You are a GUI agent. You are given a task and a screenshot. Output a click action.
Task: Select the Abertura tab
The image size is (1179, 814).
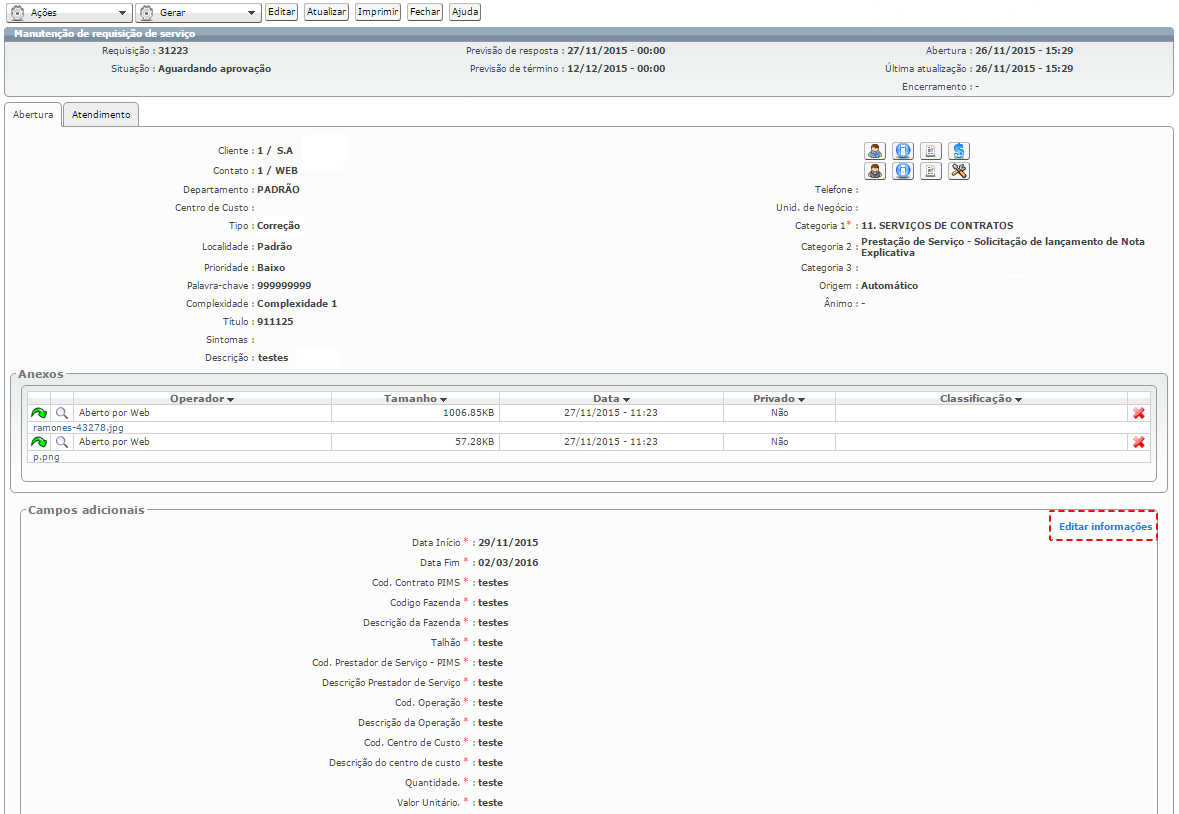[33, 115]
